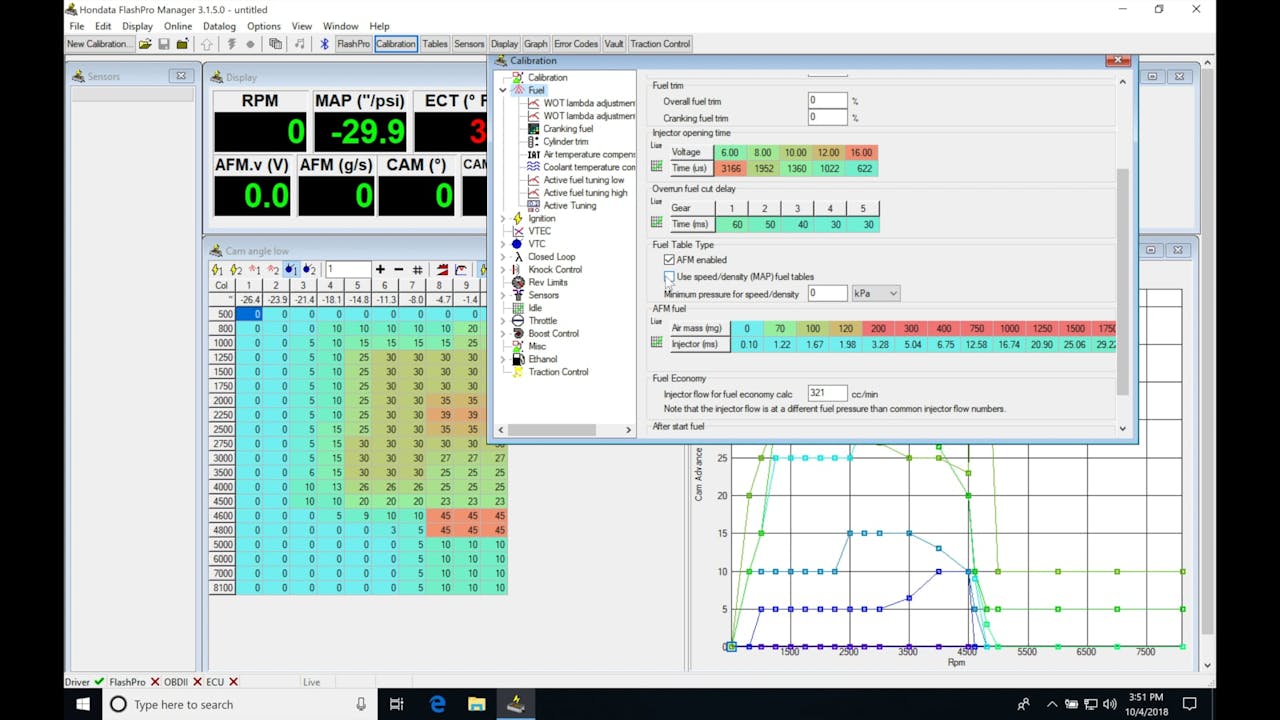Select the increment (+) icon in Cam angle toolbar
Image resolution: width=1280 pixels, height=720 pixels.
pos(380,268)
